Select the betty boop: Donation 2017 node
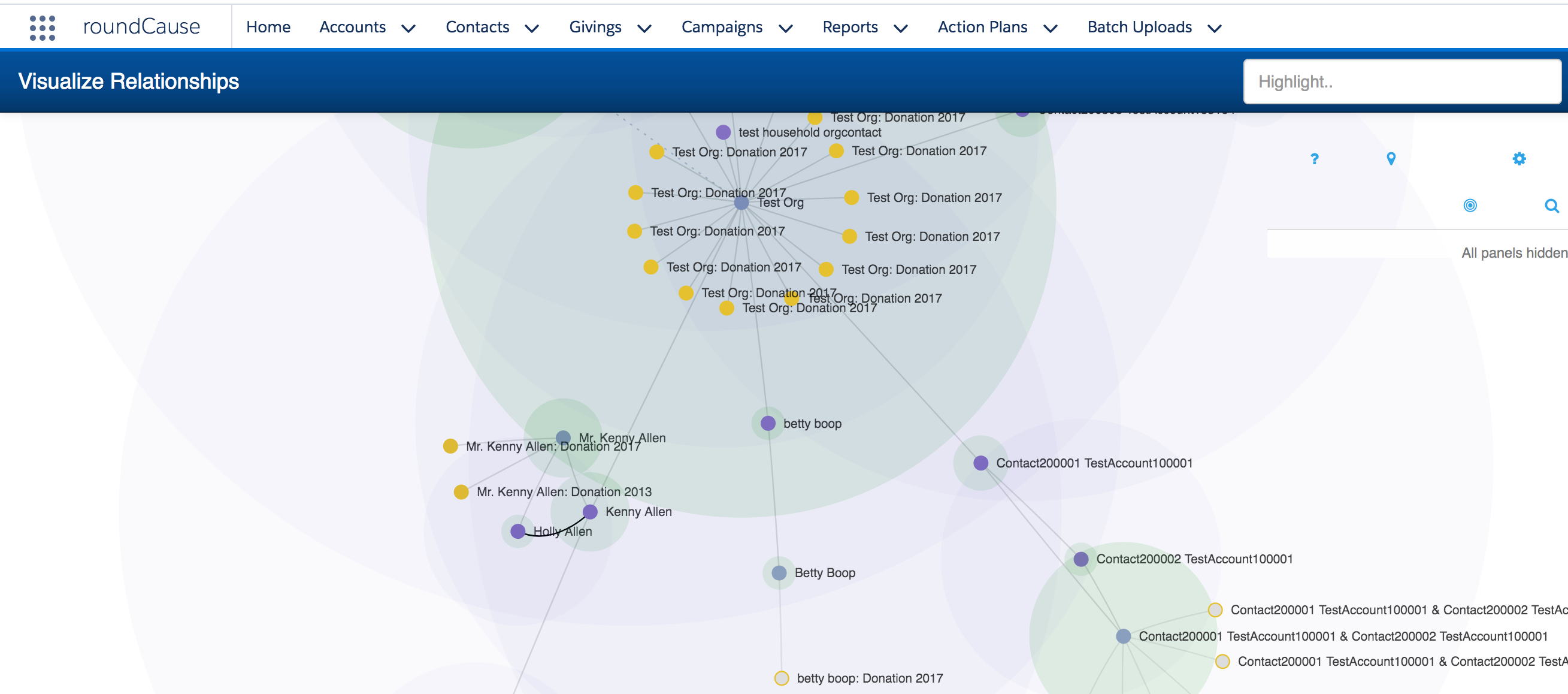This screenshot has width=1568, height=694. pos(782,678)
